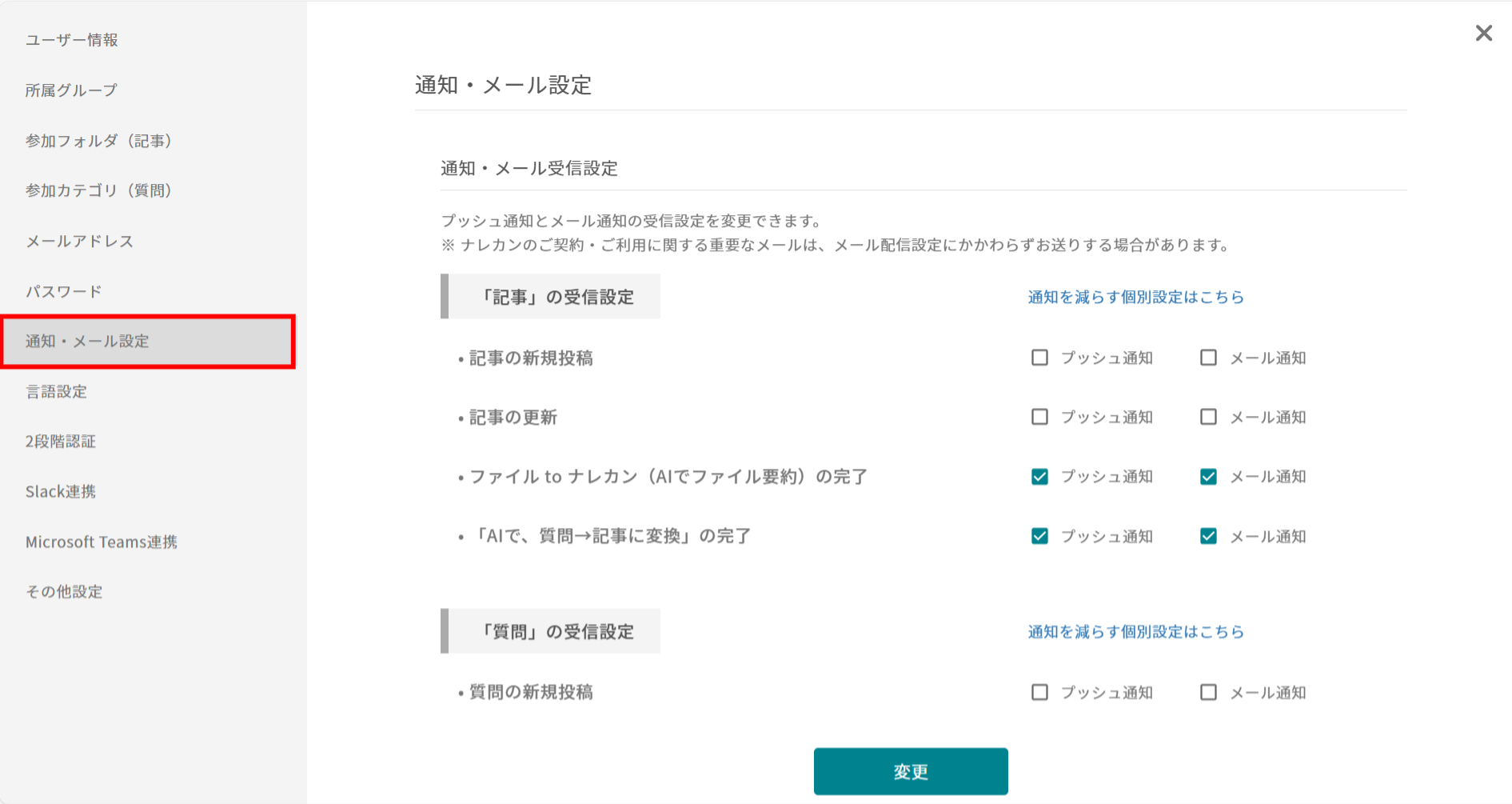Enable email notifications for 記事の新規投稿
Screen dimensions: 1512x804
coord(1208,358)
